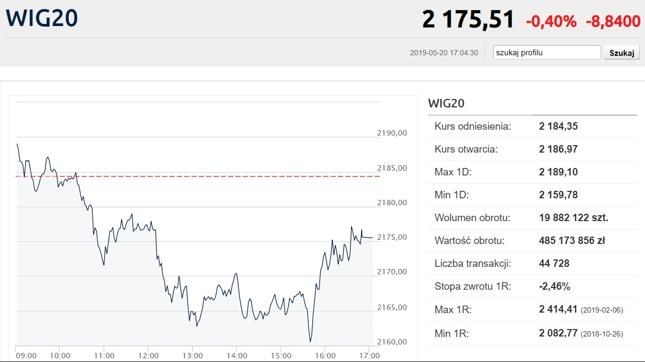Click the 2190,00 price axis label
This screenshot has height=362, width=645.
[392, 133]
